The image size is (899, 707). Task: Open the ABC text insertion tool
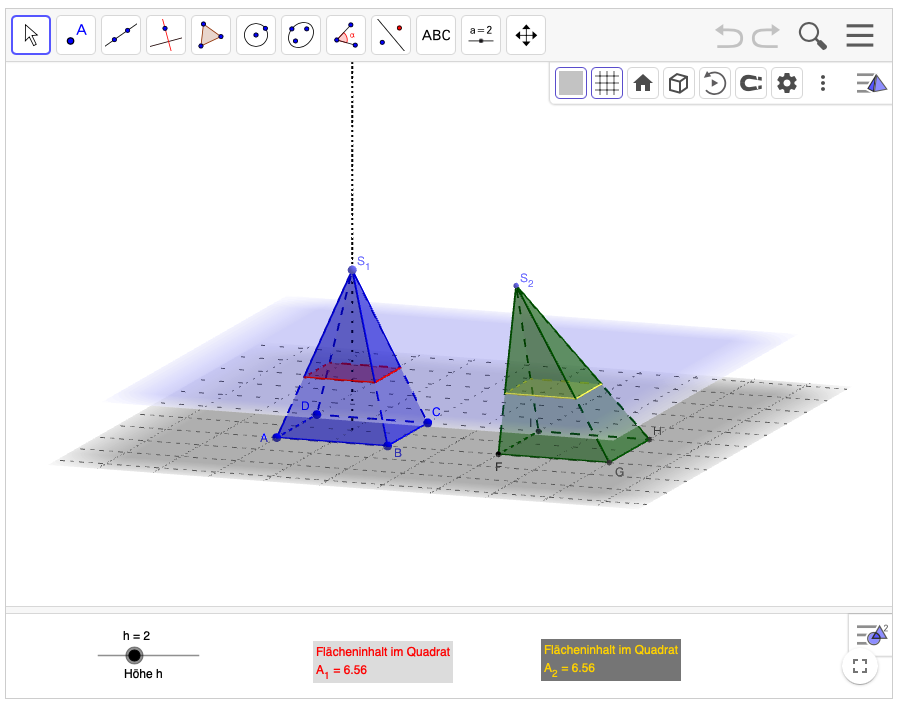tap(436, 35)
